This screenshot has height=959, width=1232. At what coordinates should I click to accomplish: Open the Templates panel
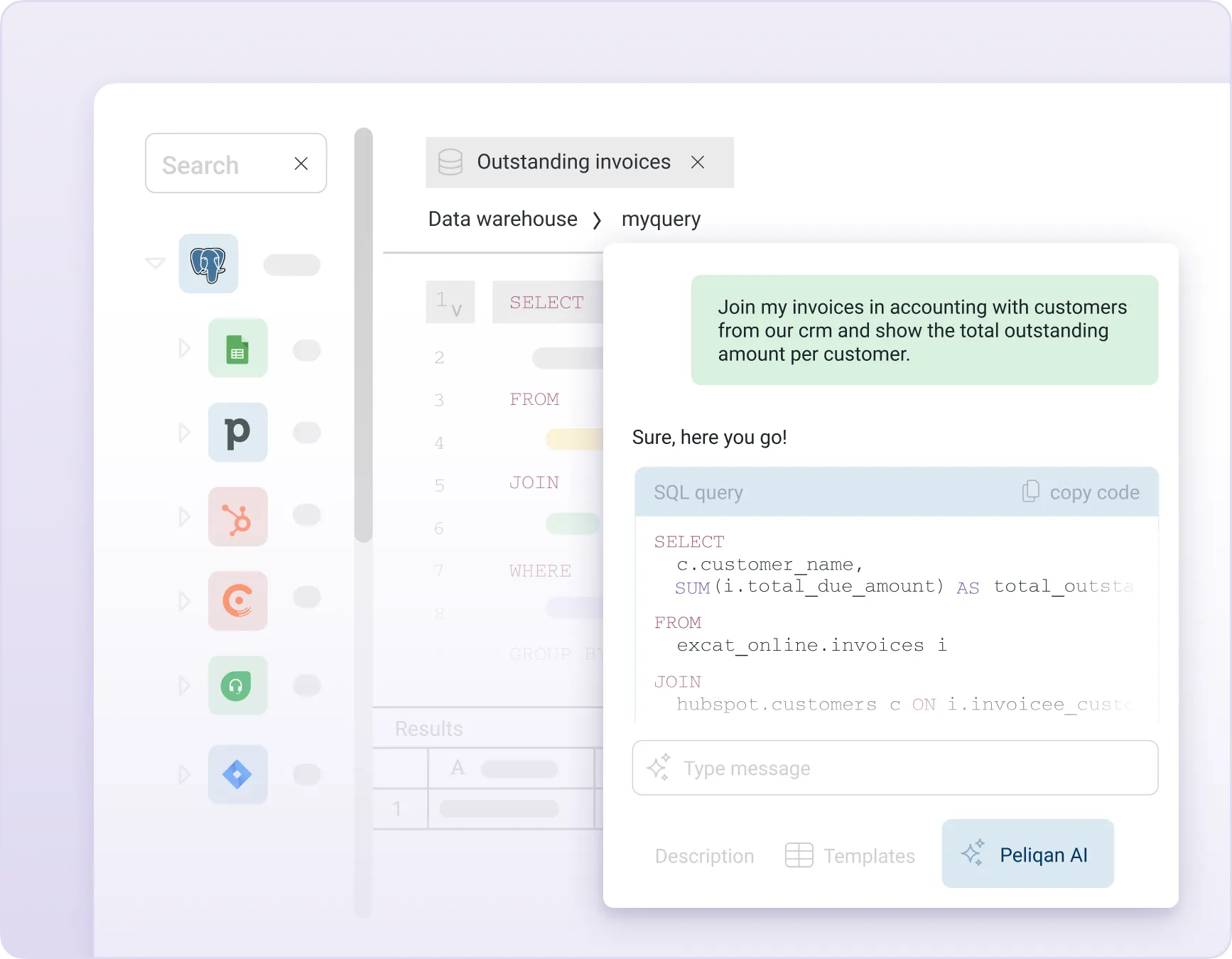click(850, 855)
